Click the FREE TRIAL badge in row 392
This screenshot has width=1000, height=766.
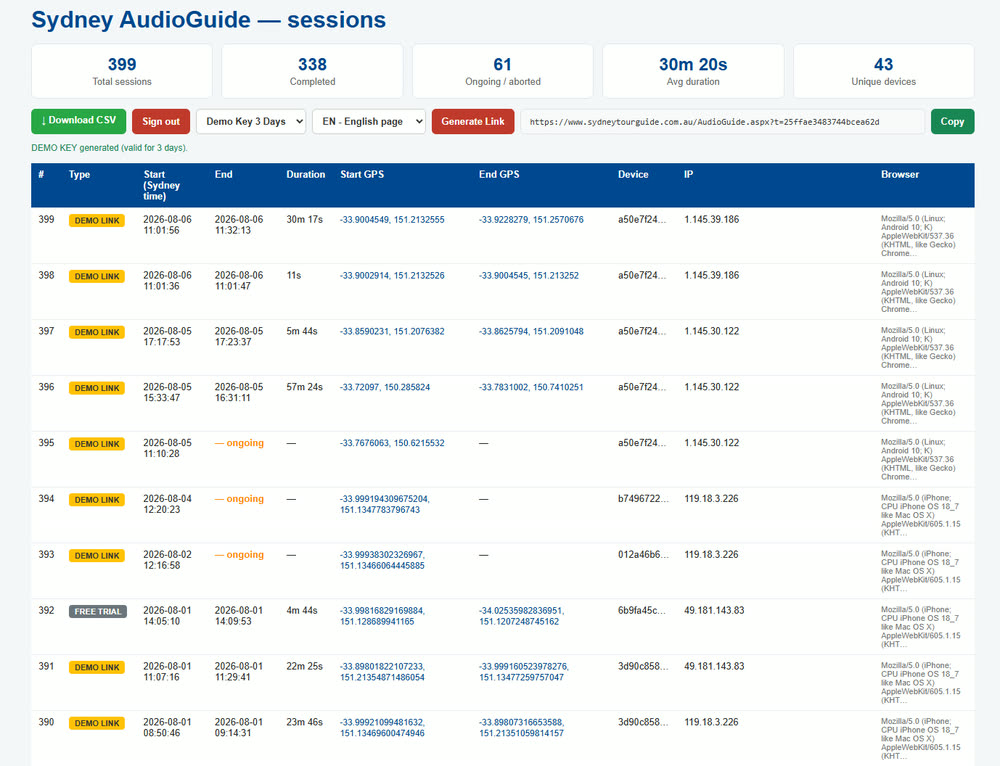(98, 611)
